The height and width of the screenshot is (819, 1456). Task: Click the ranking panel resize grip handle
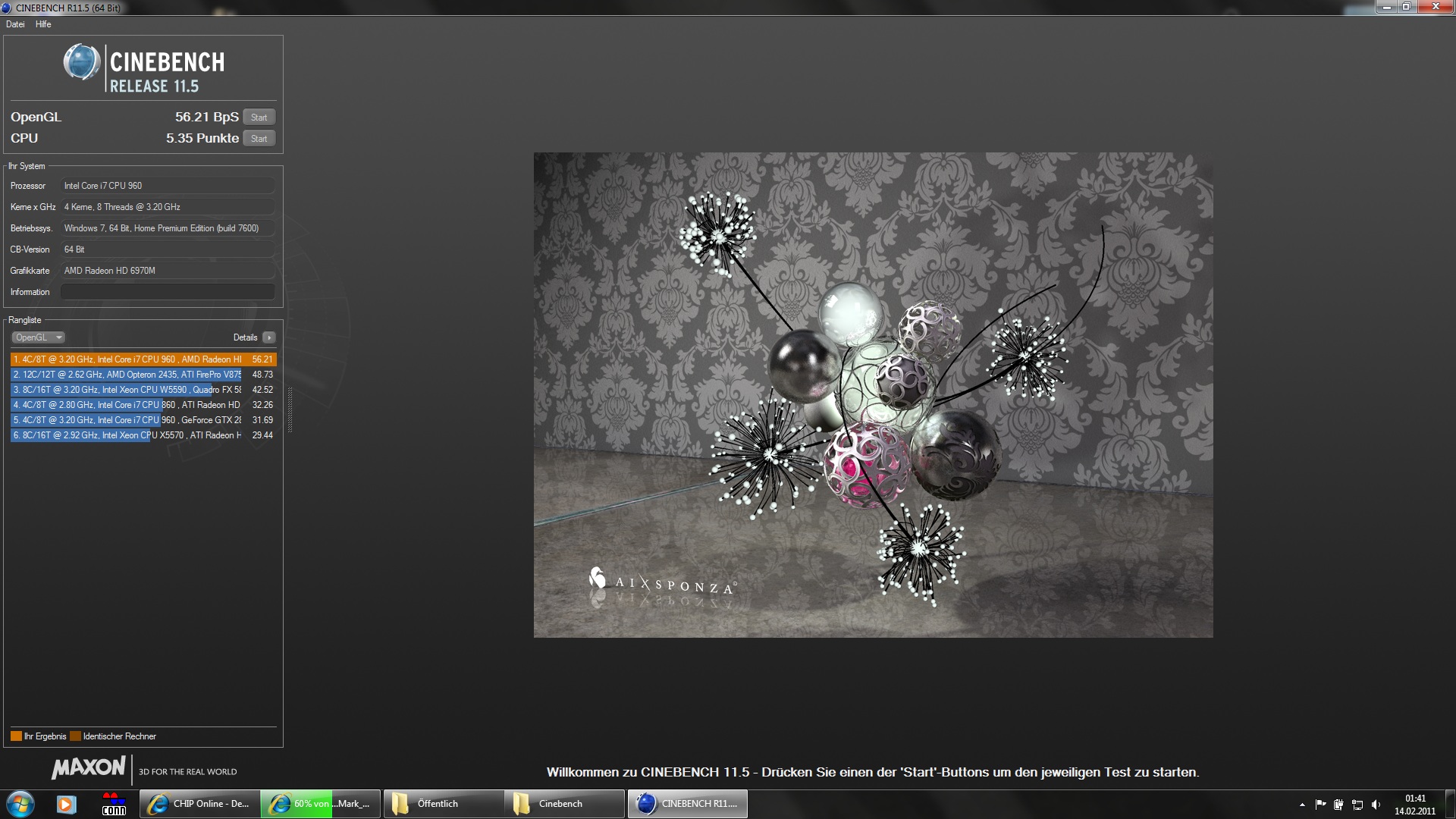(x=290, y=409)
